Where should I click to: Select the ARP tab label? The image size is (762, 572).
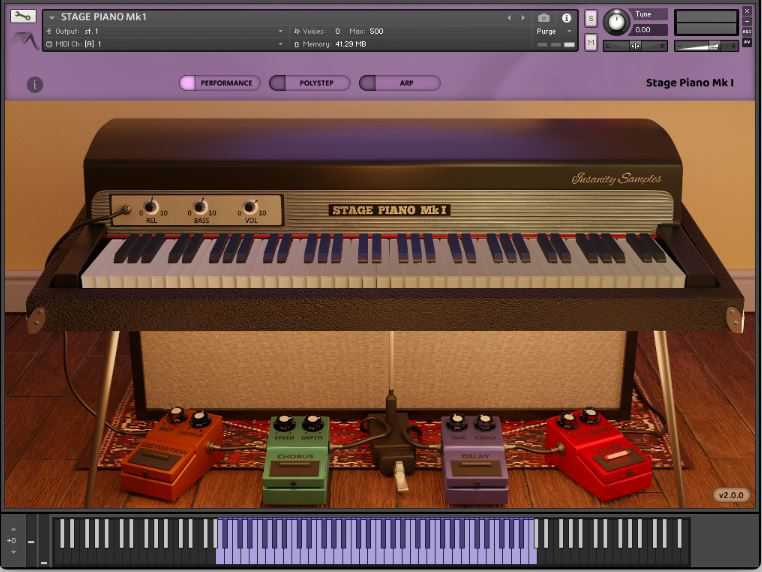[x=406, y=83]
